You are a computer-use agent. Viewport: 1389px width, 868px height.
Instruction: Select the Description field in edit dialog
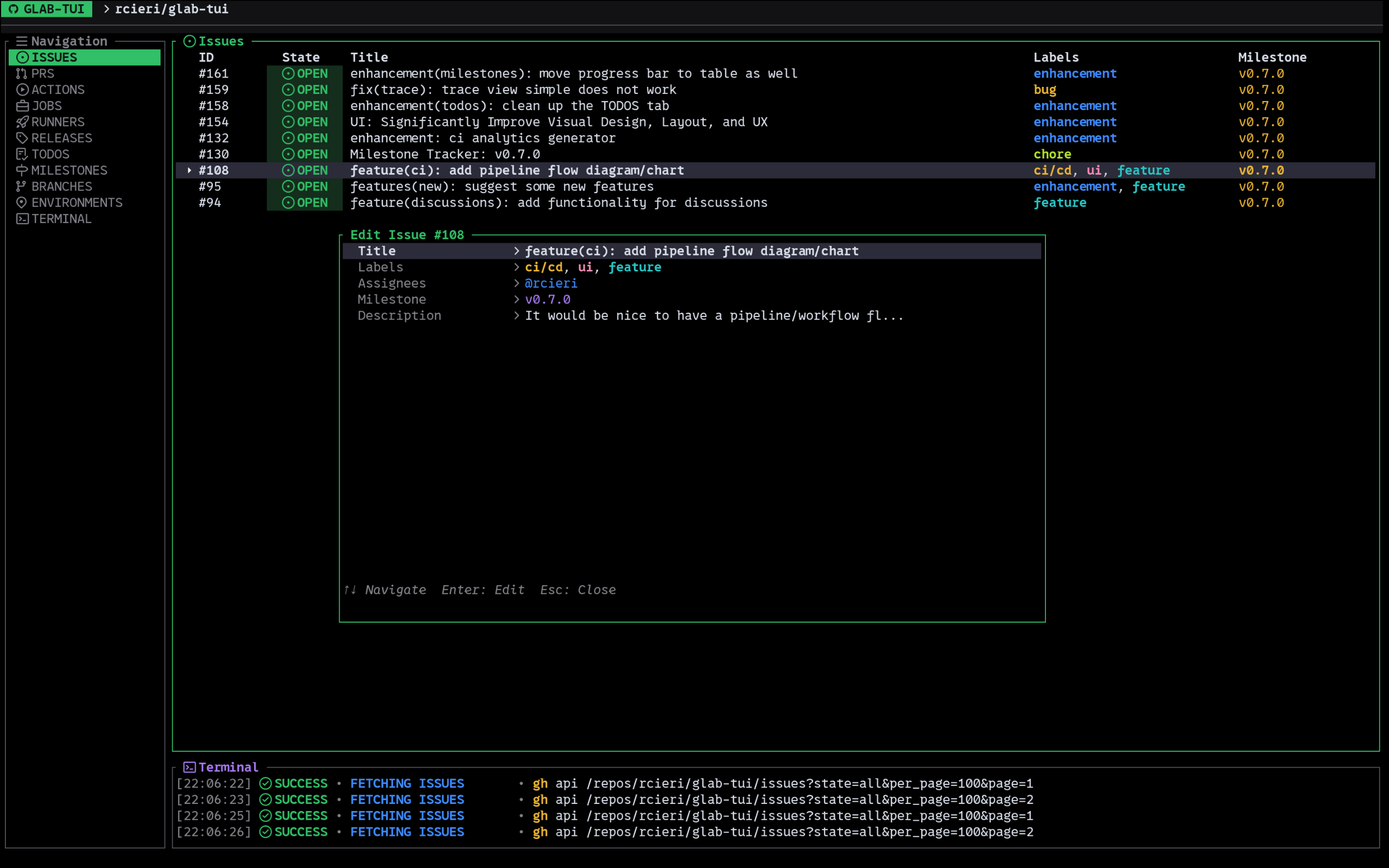692,315
